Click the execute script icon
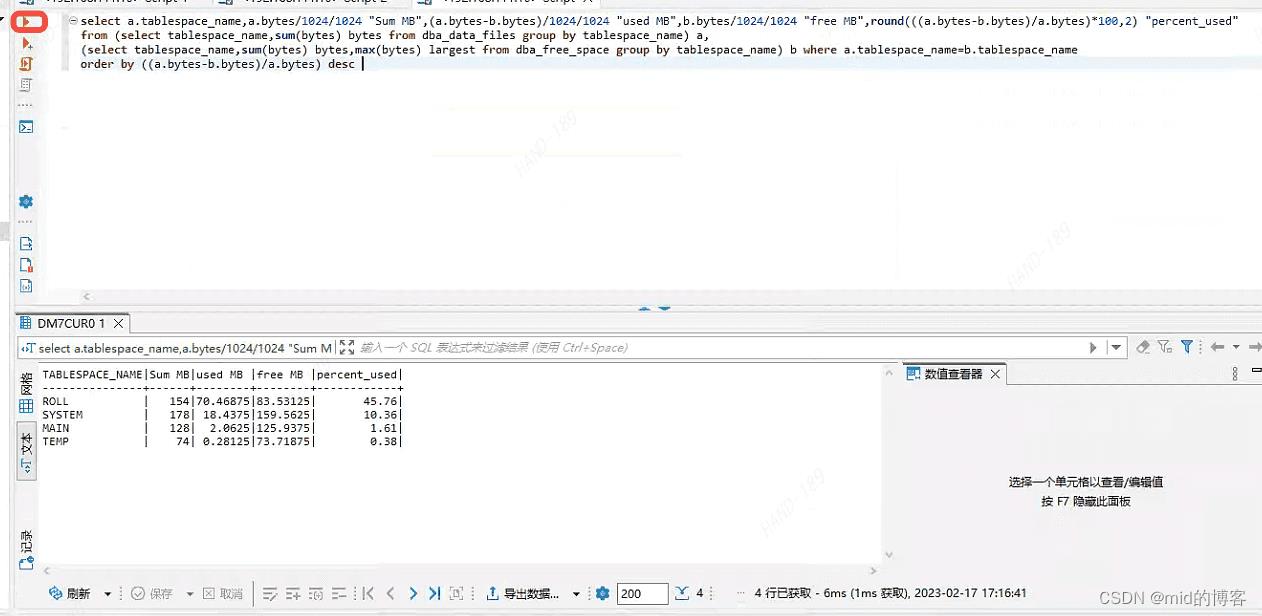The width and height of the screenshot is (1262, 616). coord(27,64)
